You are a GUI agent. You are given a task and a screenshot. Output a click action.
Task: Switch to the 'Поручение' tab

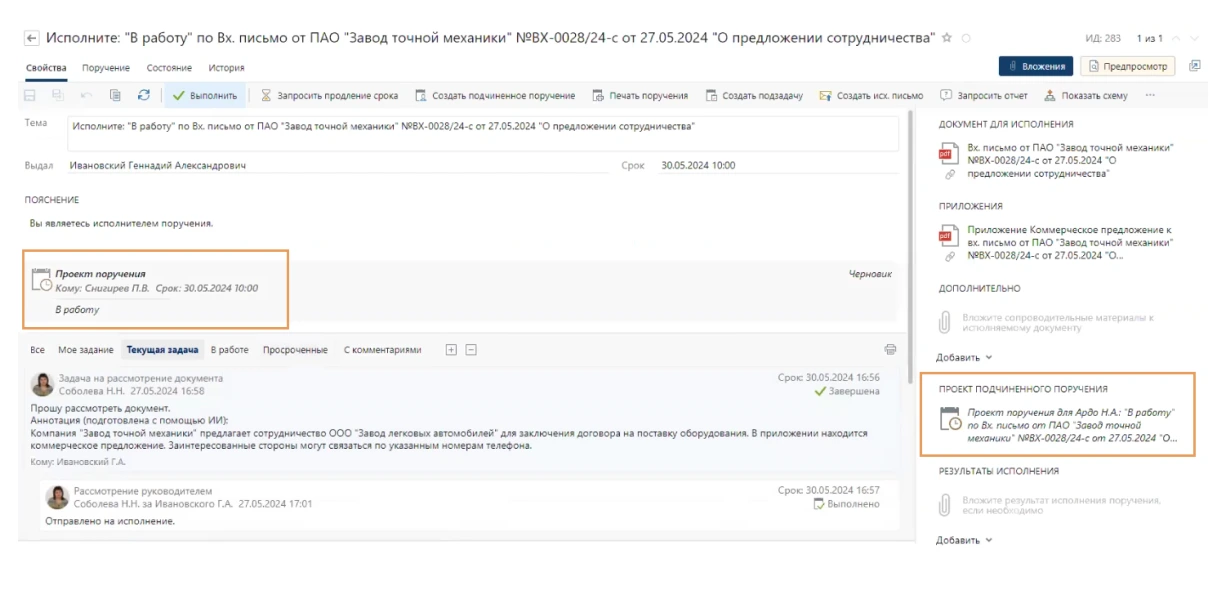coord(106,68)
